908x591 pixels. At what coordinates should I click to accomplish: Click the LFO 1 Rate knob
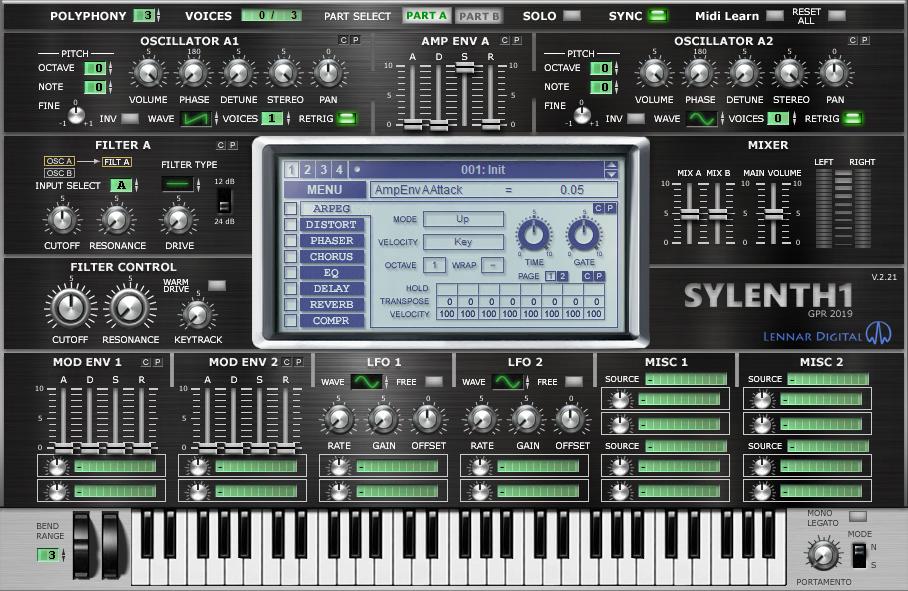coord(339,420)
